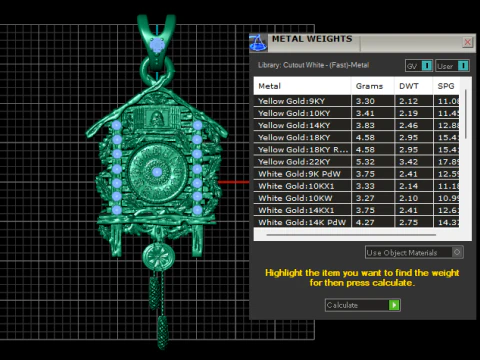Select the White Gold:9K PdW row

pyautogui.click(x=356, y=174)
